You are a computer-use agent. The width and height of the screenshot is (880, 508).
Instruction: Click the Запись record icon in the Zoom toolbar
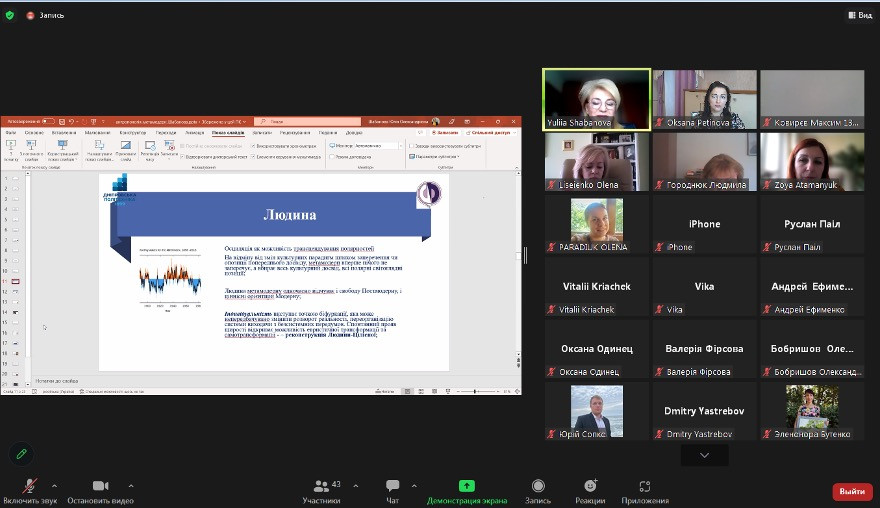tap(538, 486)
